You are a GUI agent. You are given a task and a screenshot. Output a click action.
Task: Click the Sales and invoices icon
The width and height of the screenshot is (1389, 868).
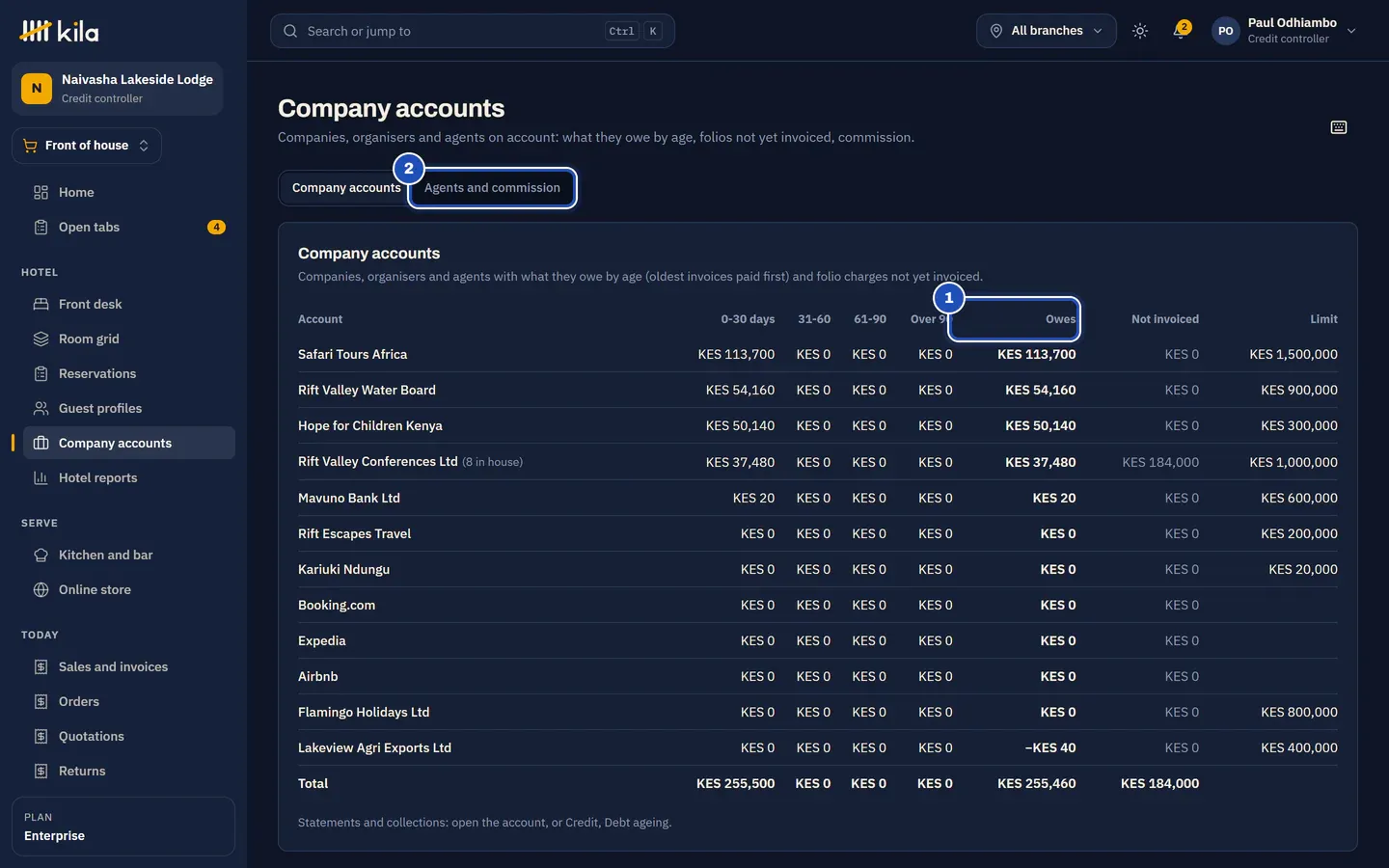(41, 666)
